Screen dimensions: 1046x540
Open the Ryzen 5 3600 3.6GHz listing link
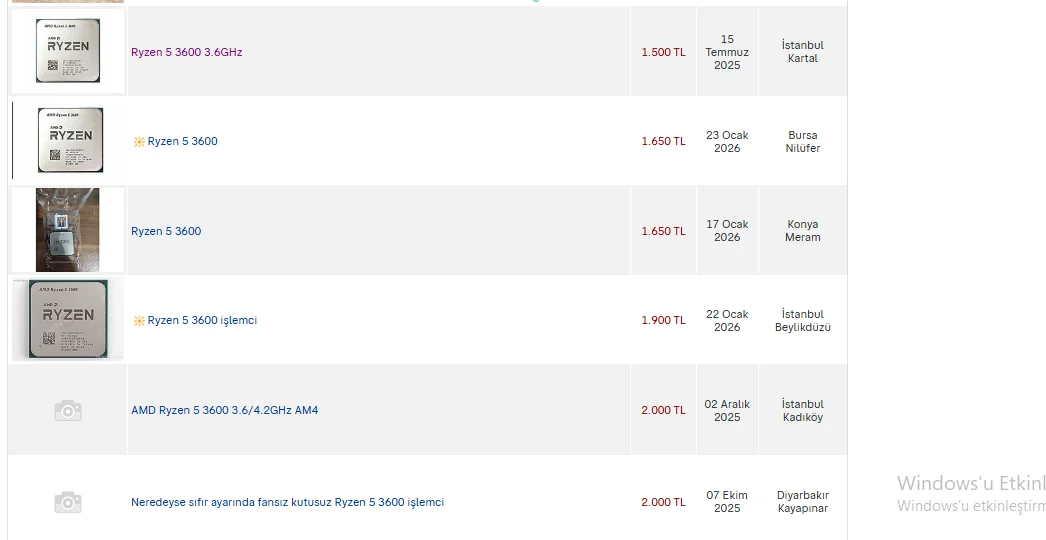187,52
